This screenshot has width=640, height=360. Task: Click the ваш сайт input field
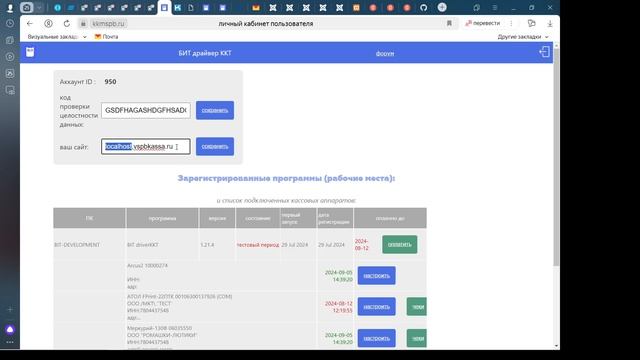(146, 147)
